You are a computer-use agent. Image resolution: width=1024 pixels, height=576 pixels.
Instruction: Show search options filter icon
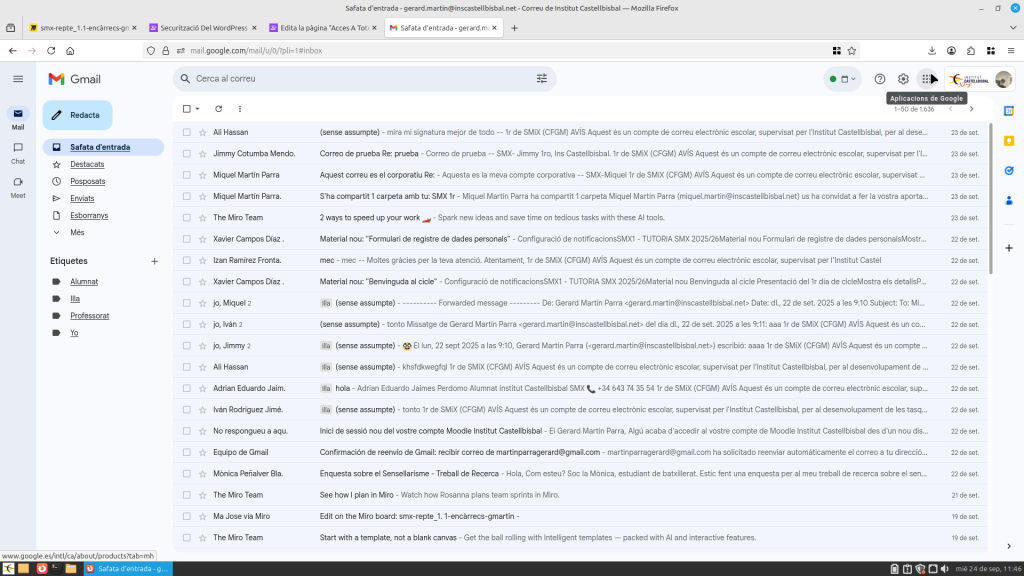point(542,79)
